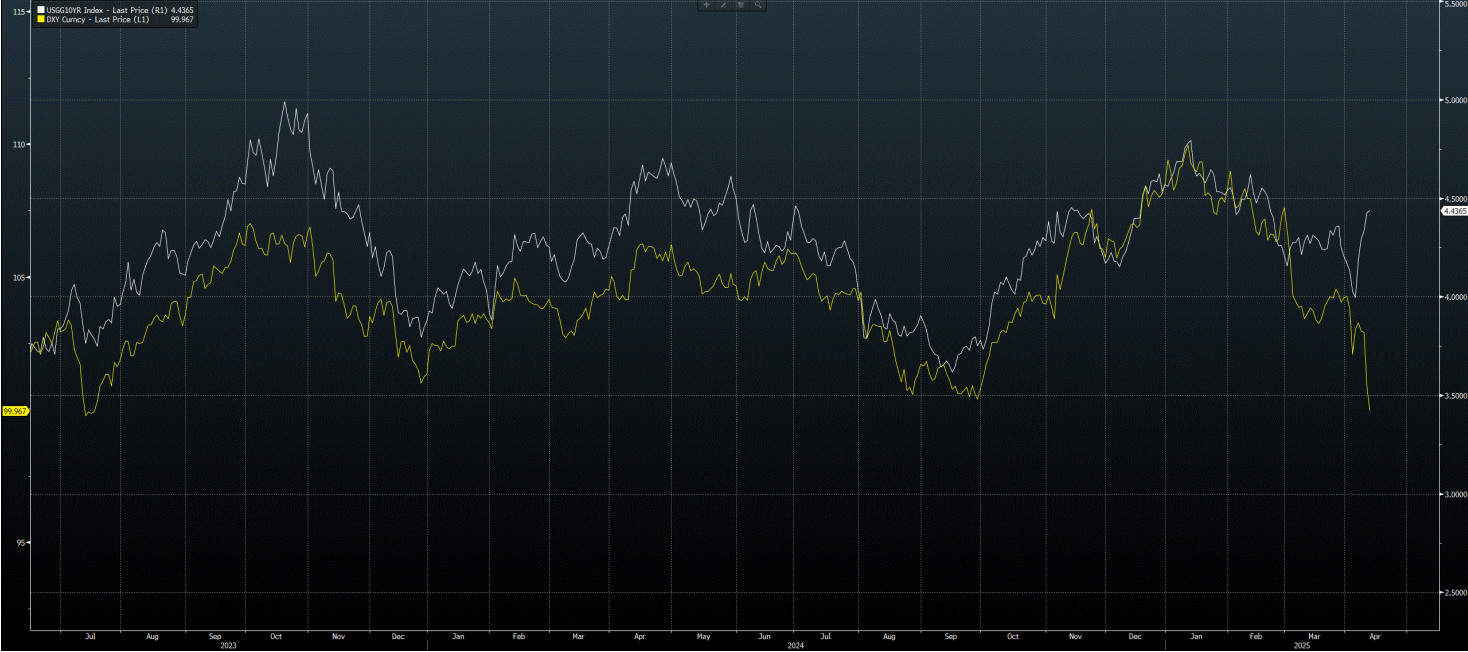Screen dimensions: 1468x652
Task: Click white swatch beside USGG10YR Index
Action: pyautogui.click(x=40, y=9)
